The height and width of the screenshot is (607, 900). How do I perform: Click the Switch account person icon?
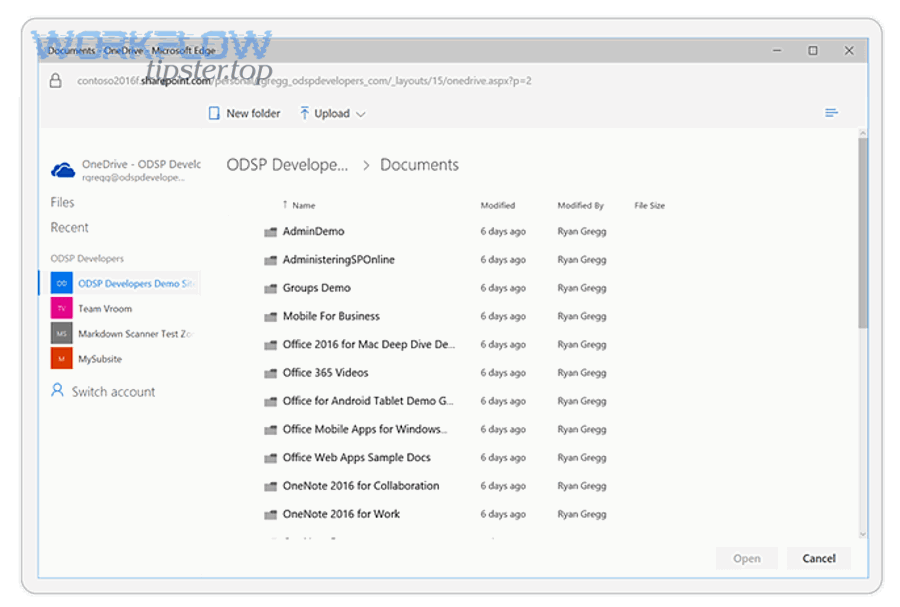(x=57, y=391)
